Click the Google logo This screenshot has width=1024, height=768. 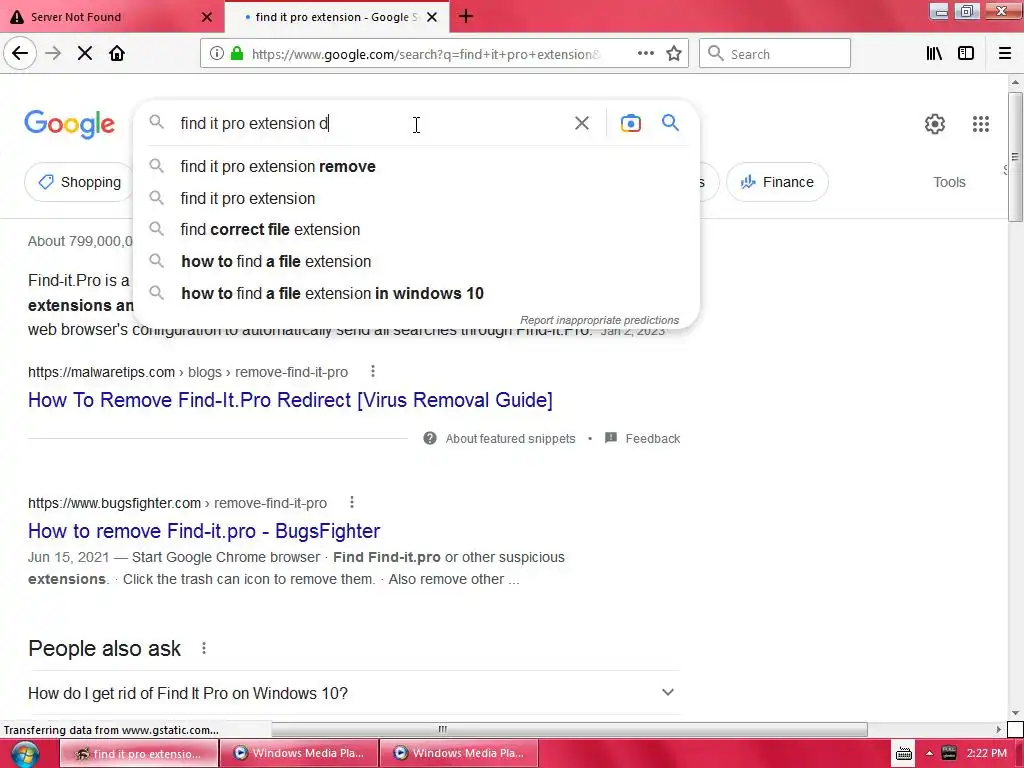point(69,124)
